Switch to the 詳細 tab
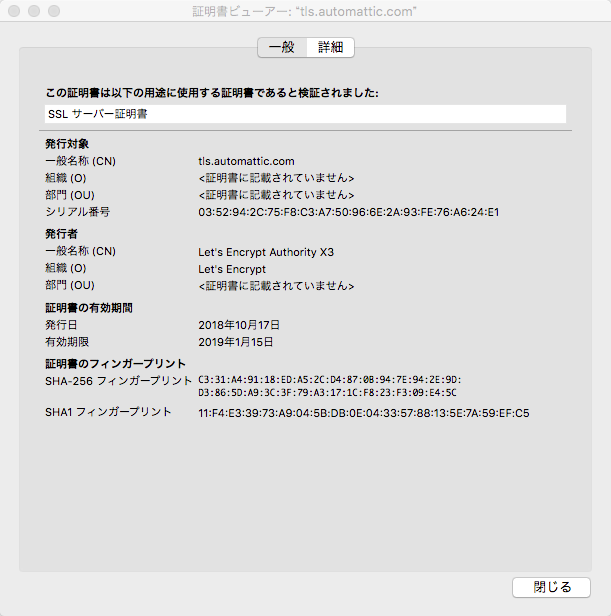Viewport: 611px width, 616px height. (x=330, y=47)
